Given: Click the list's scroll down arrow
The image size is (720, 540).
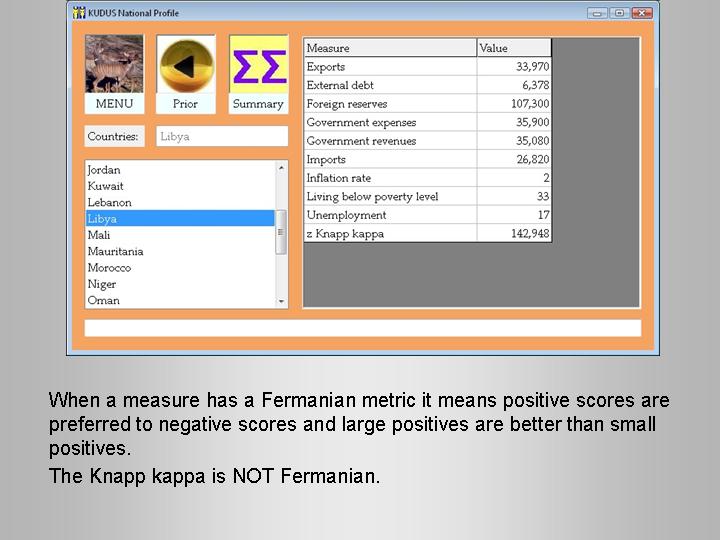Looking at the screenshot, I should point(281,301).
